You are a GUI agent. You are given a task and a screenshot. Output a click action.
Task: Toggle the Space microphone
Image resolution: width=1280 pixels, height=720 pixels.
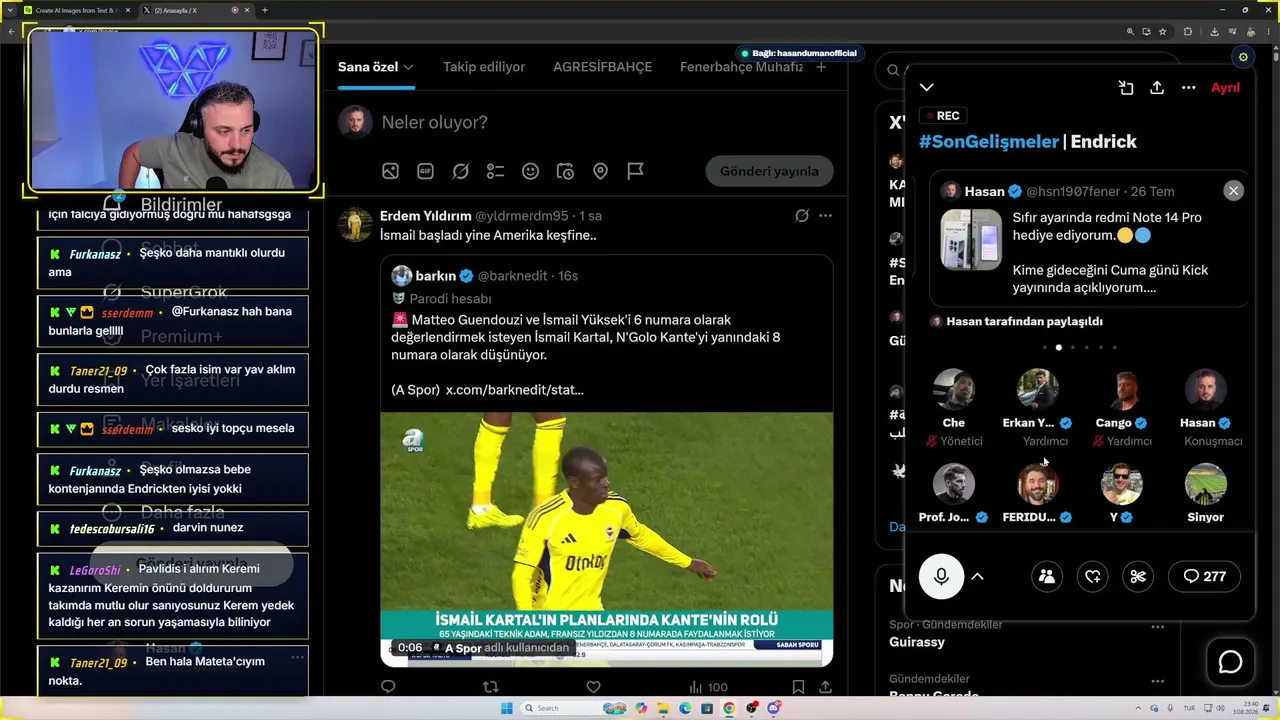coord(941,576)
